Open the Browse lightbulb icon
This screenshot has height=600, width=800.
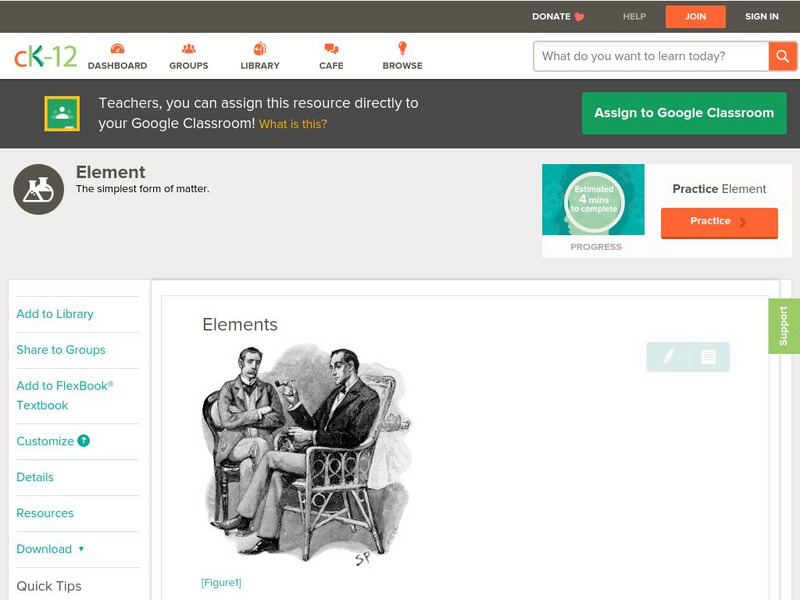[x=403, y=48]
